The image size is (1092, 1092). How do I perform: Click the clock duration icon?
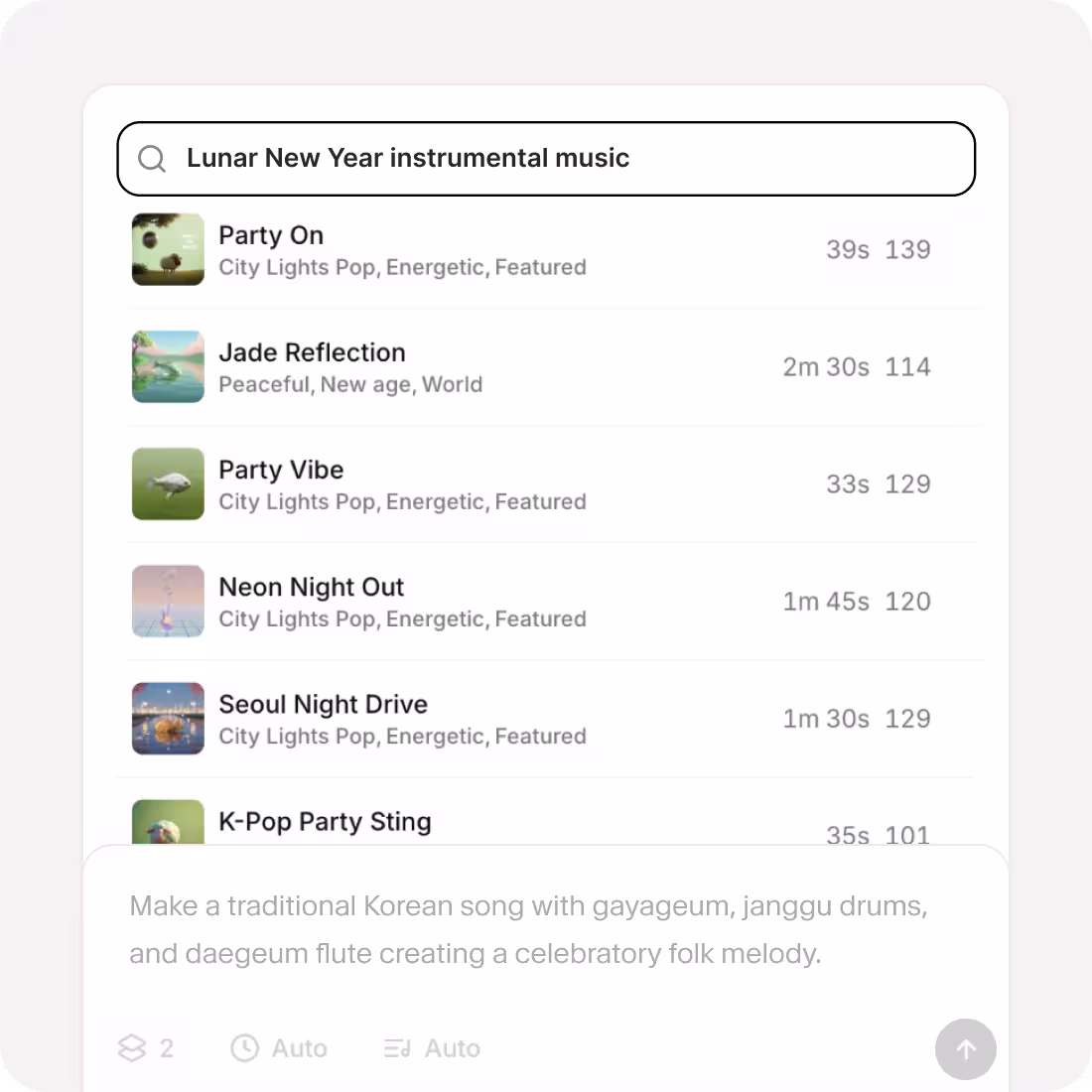coord(244,1047)
